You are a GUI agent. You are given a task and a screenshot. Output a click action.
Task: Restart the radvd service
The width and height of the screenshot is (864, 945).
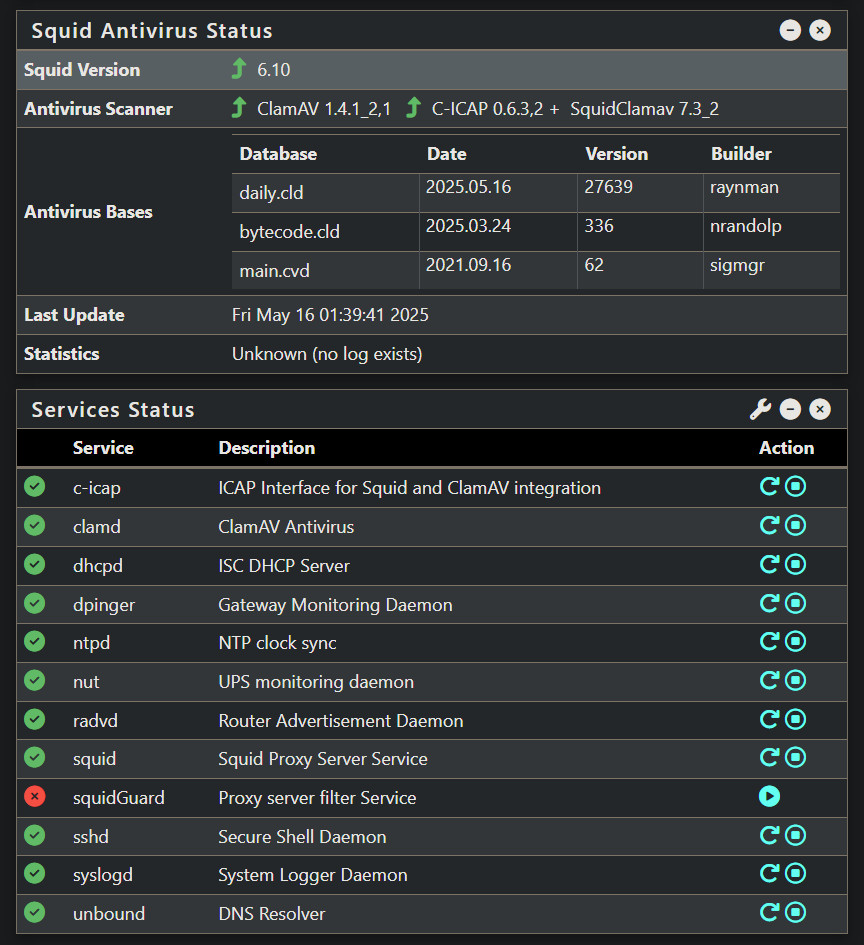pos(769,719)
